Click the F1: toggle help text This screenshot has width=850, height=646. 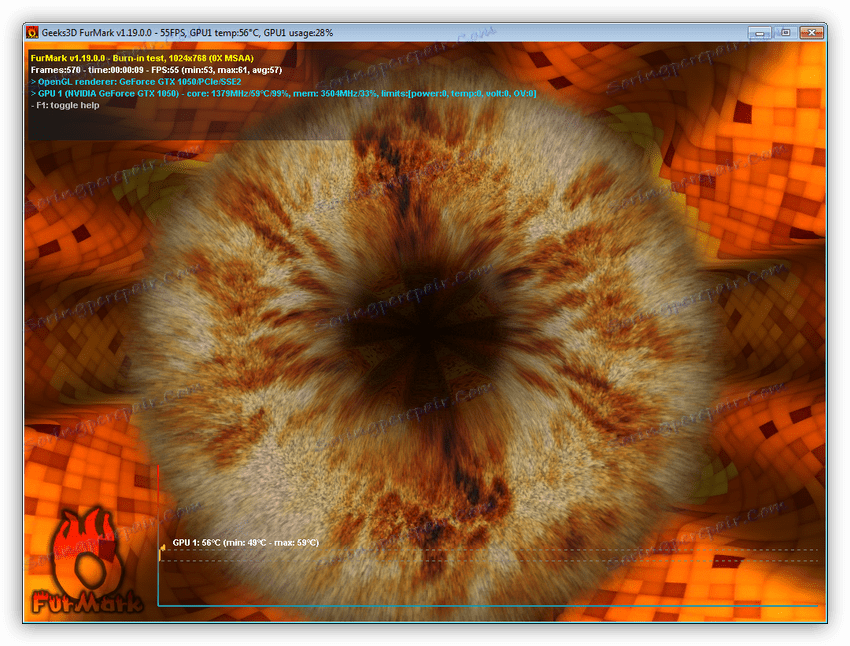pyautogui.click(x=65, y=106)
